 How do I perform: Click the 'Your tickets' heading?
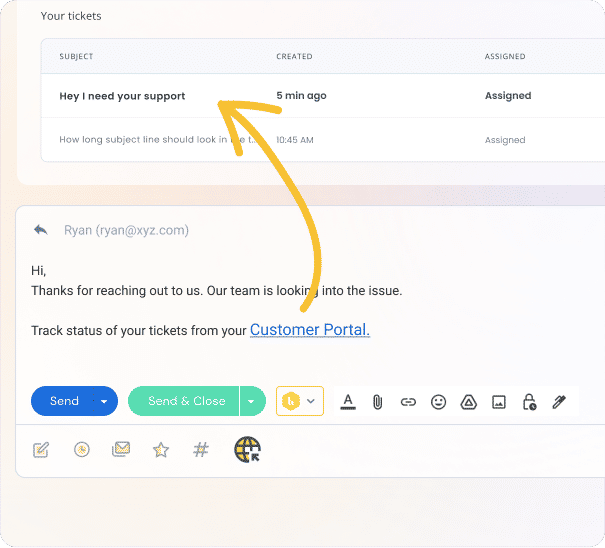tap(71, 16)
